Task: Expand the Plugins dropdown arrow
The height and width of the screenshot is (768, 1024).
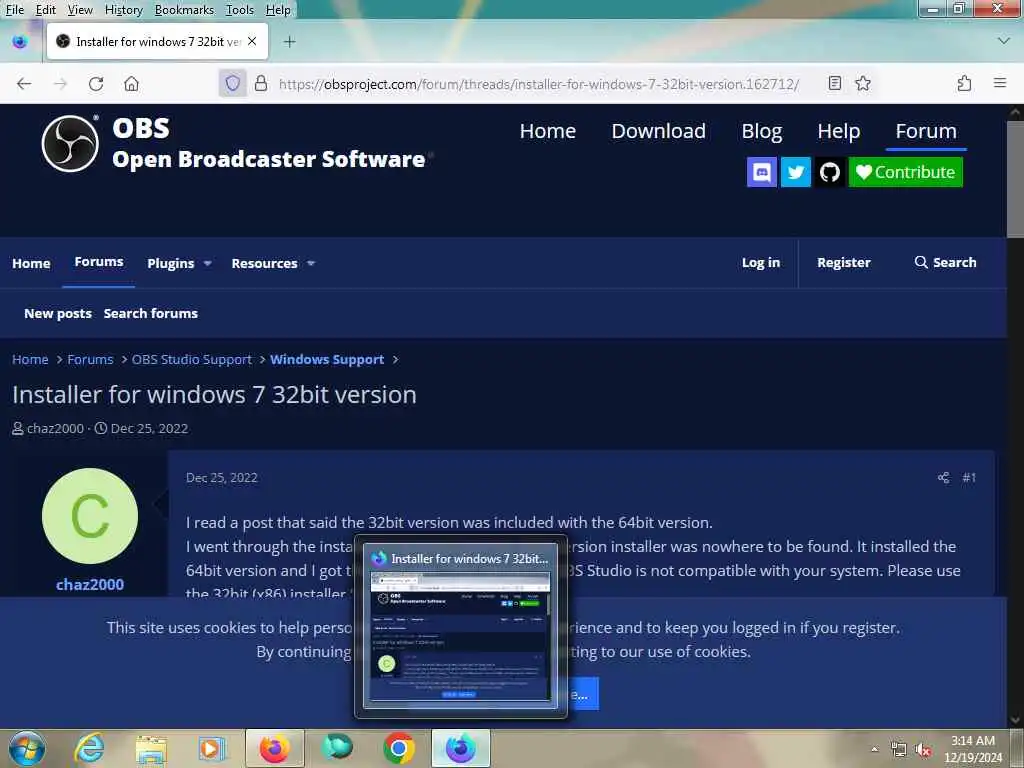Action: tap(208, 263)
